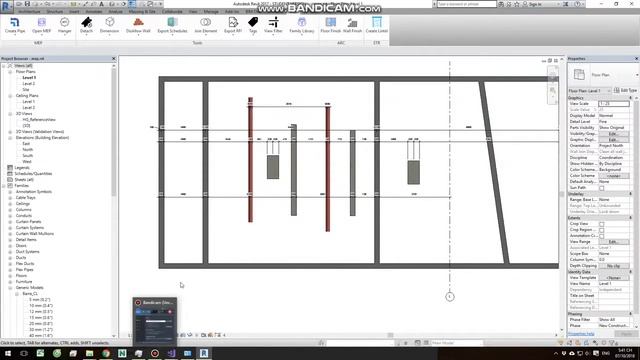
Task: Select the Join Element tool
Action: tap(206, 25)
